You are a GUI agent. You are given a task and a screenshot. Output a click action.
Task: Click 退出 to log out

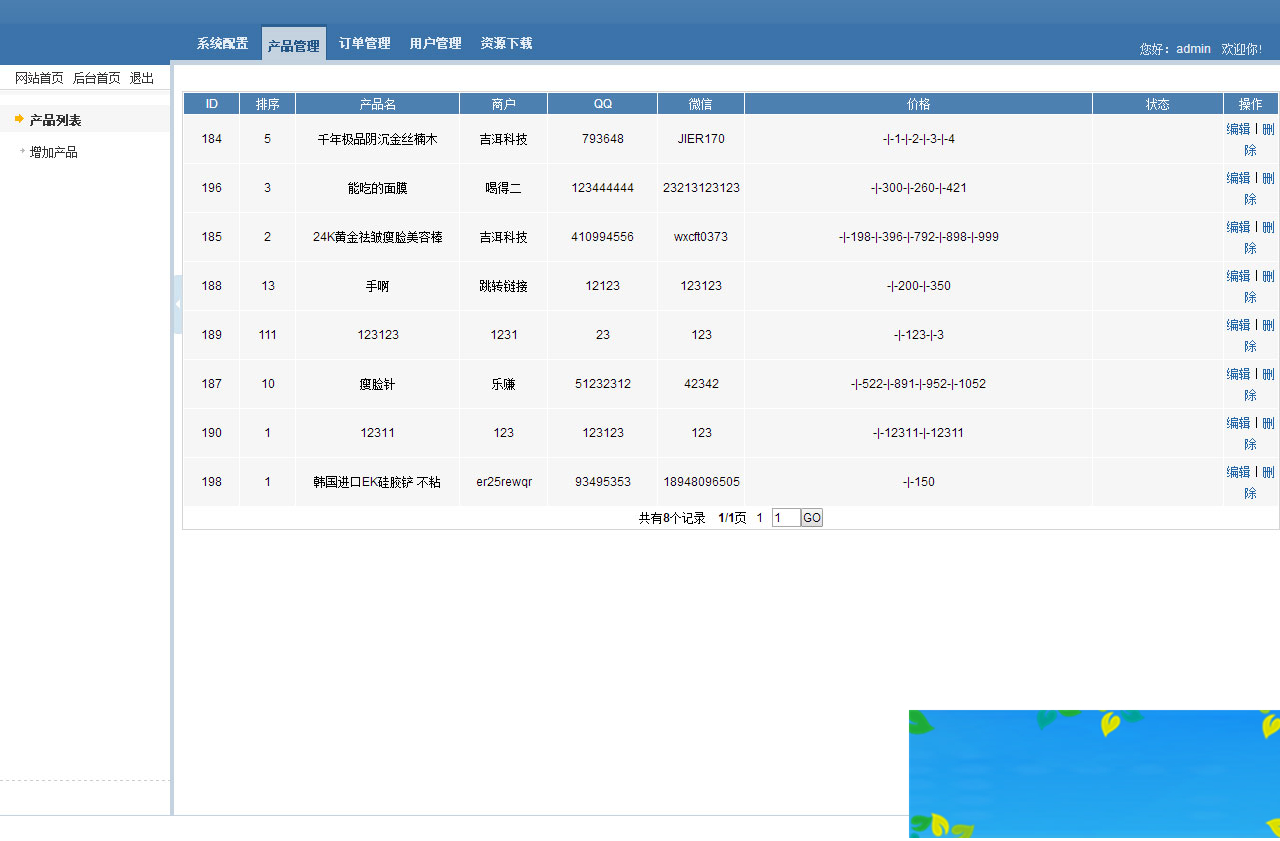click(x=141, y=77)
